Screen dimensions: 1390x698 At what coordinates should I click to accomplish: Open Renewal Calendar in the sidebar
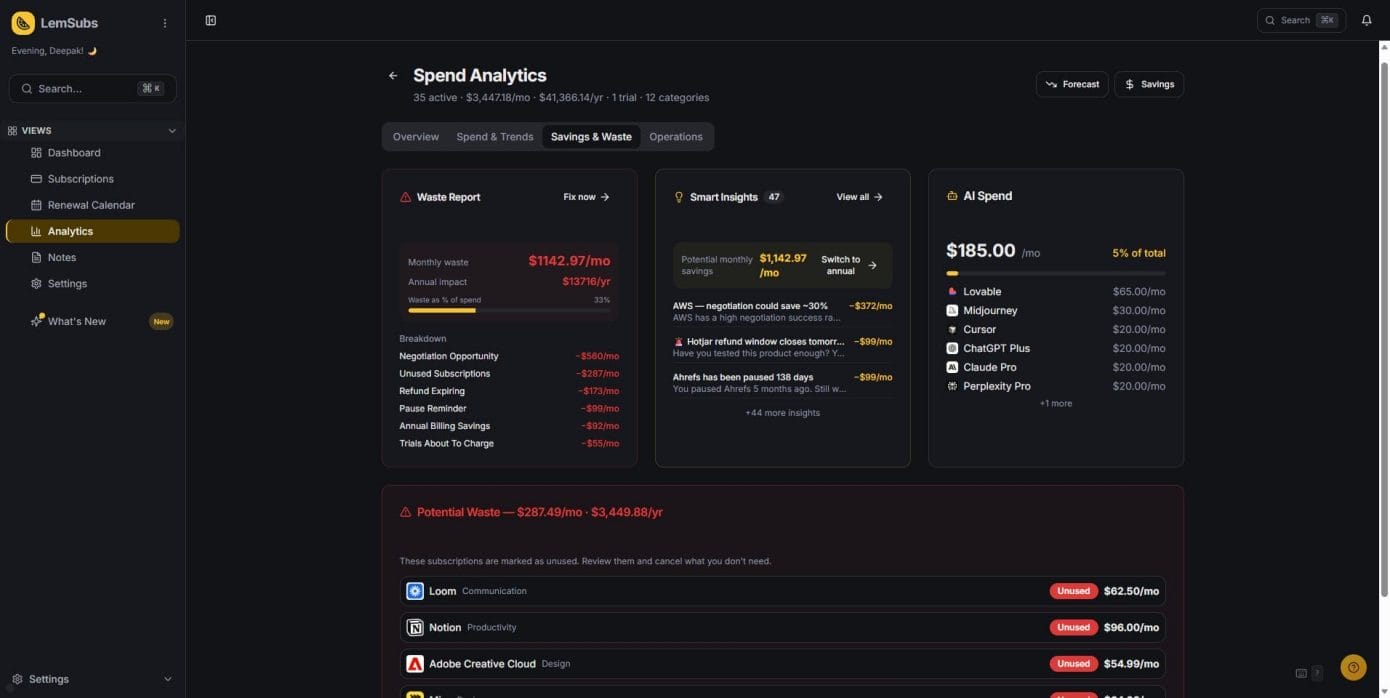pos(91,205)
